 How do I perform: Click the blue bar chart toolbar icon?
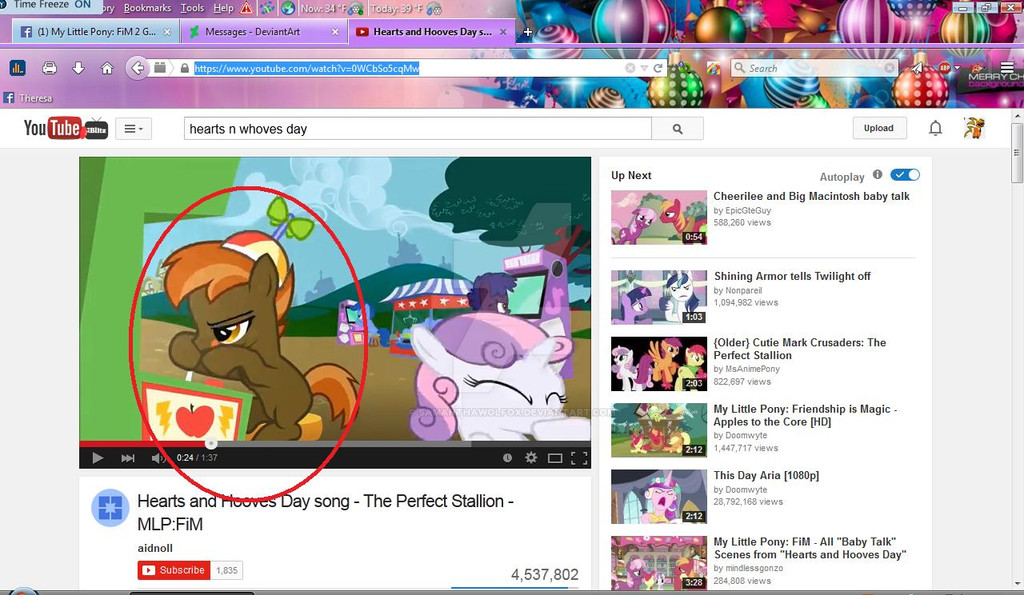[x=18, y=68]
